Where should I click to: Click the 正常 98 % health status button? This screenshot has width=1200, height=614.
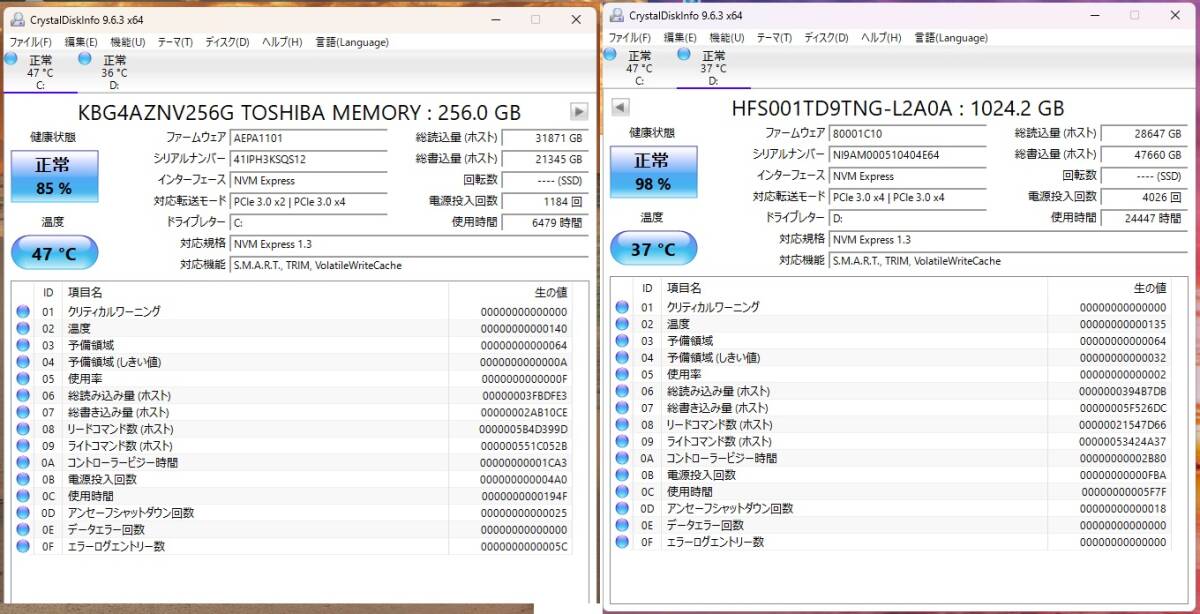pyautogui.click(x=653, y=173)
